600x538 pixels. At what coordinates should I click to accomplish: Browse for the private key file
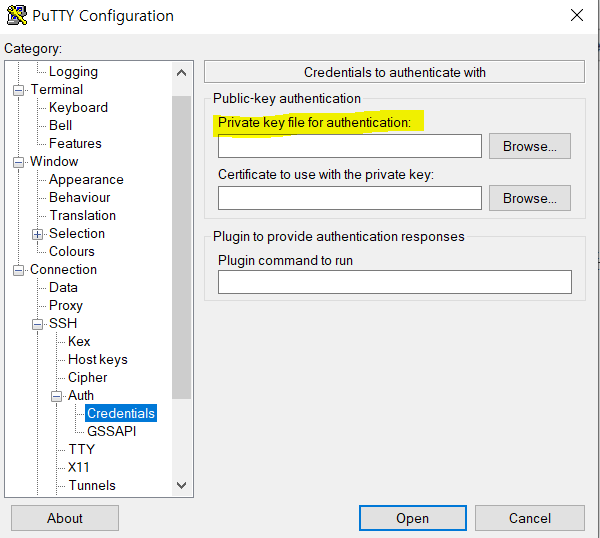(530, 146)
